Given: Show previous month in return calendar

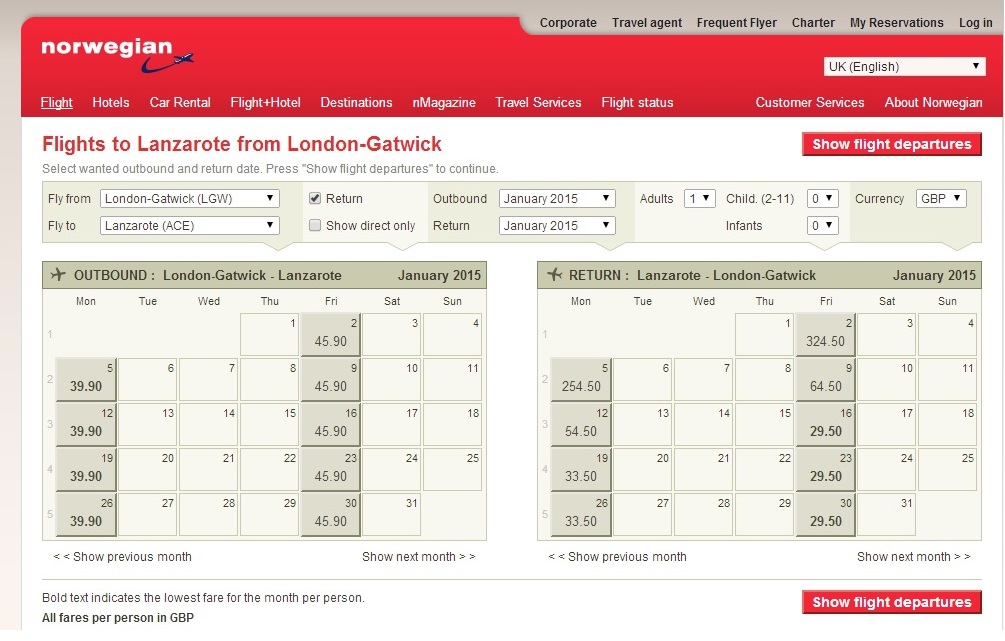Looking at the screenshot, I should (617, 557).
